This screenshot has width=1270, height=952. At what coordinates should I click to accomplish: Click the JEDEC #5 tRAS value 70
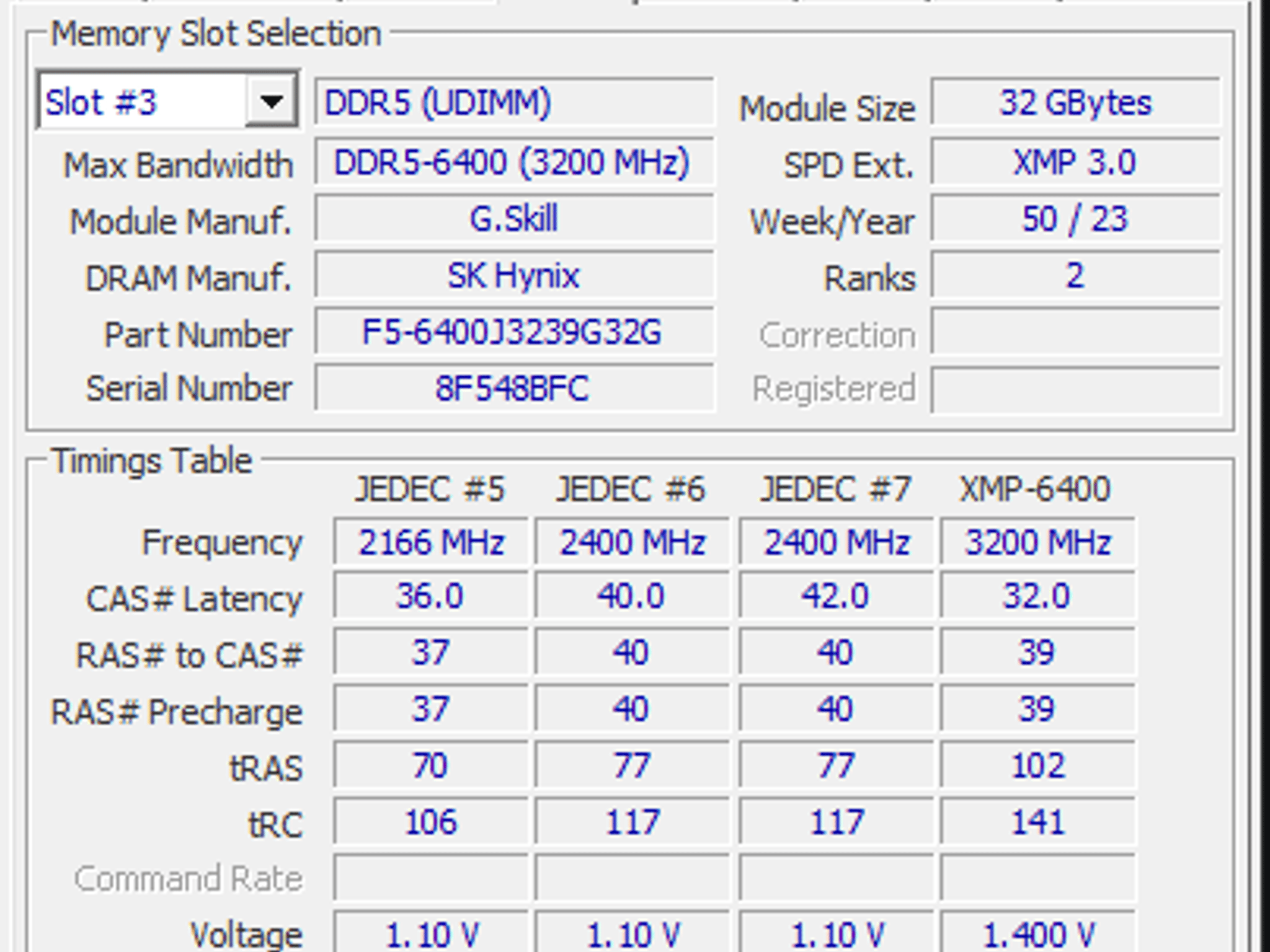[430, 765]
